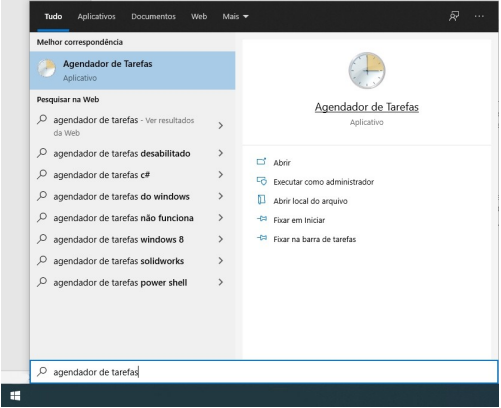501x408 pixels.
Task: Select the Web filter tab
Action: (x=199, y=16)
